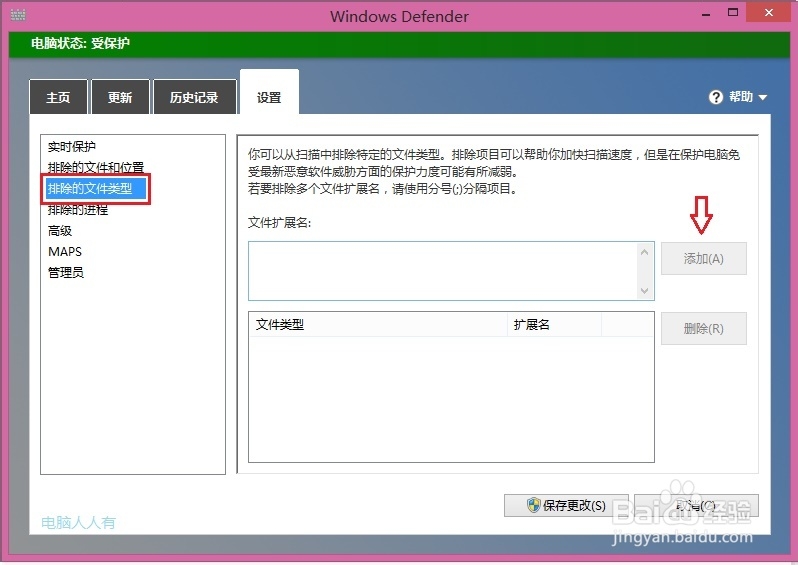Select 实时保护 in settings list
The height and width of the screenshot is (565, 798).
point(72,147)
